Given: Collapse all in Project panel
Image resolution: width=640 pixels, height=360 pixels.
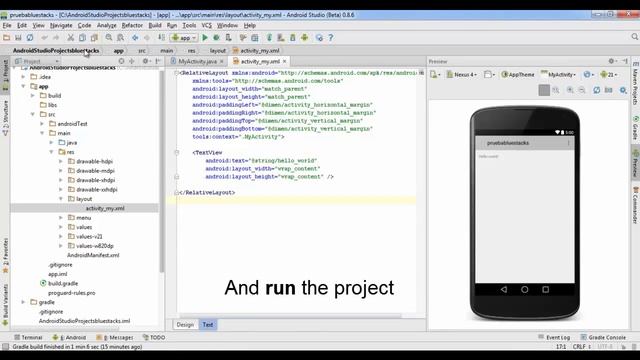Looking at the screenshot, I should [132, 61].
